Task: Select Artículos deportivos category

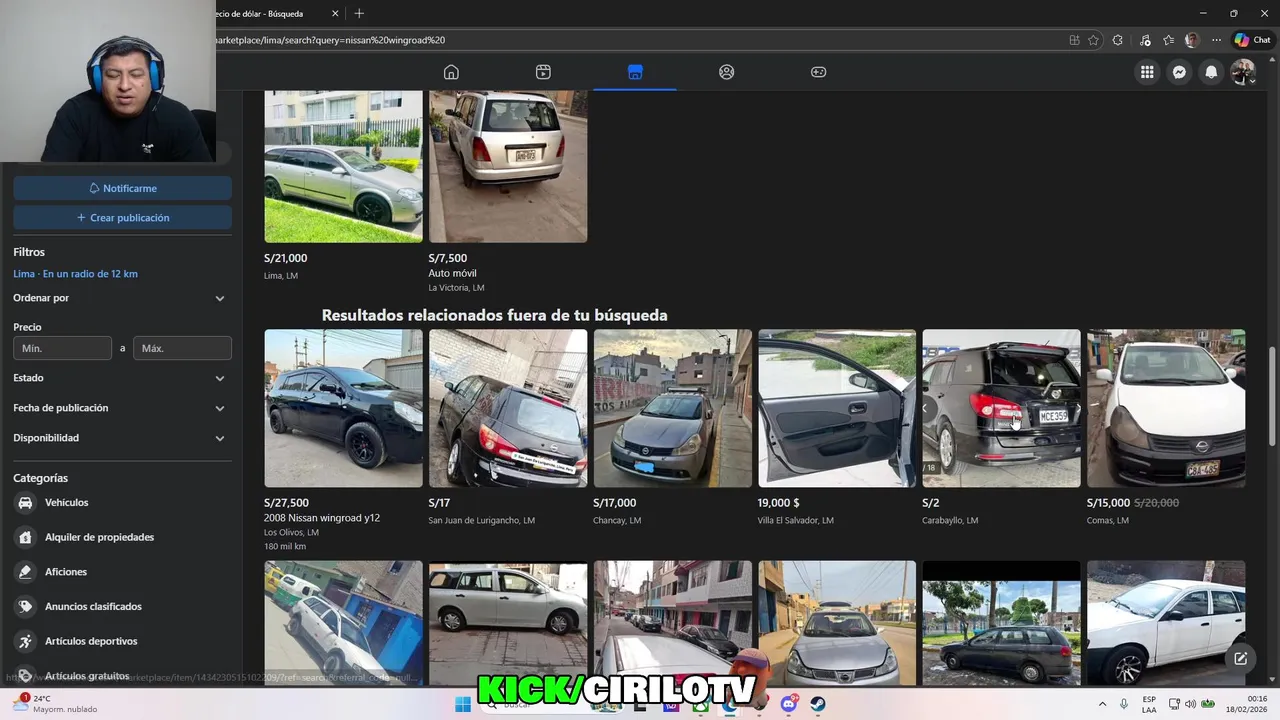Action: pos(122,641)
